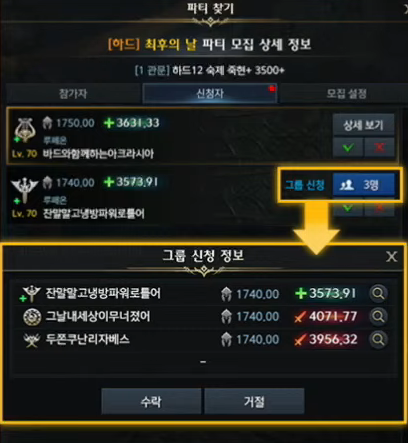Approve first applicant with green checkmark
Viewport: 408px width, 443px height.
click(x=348, y=147)
